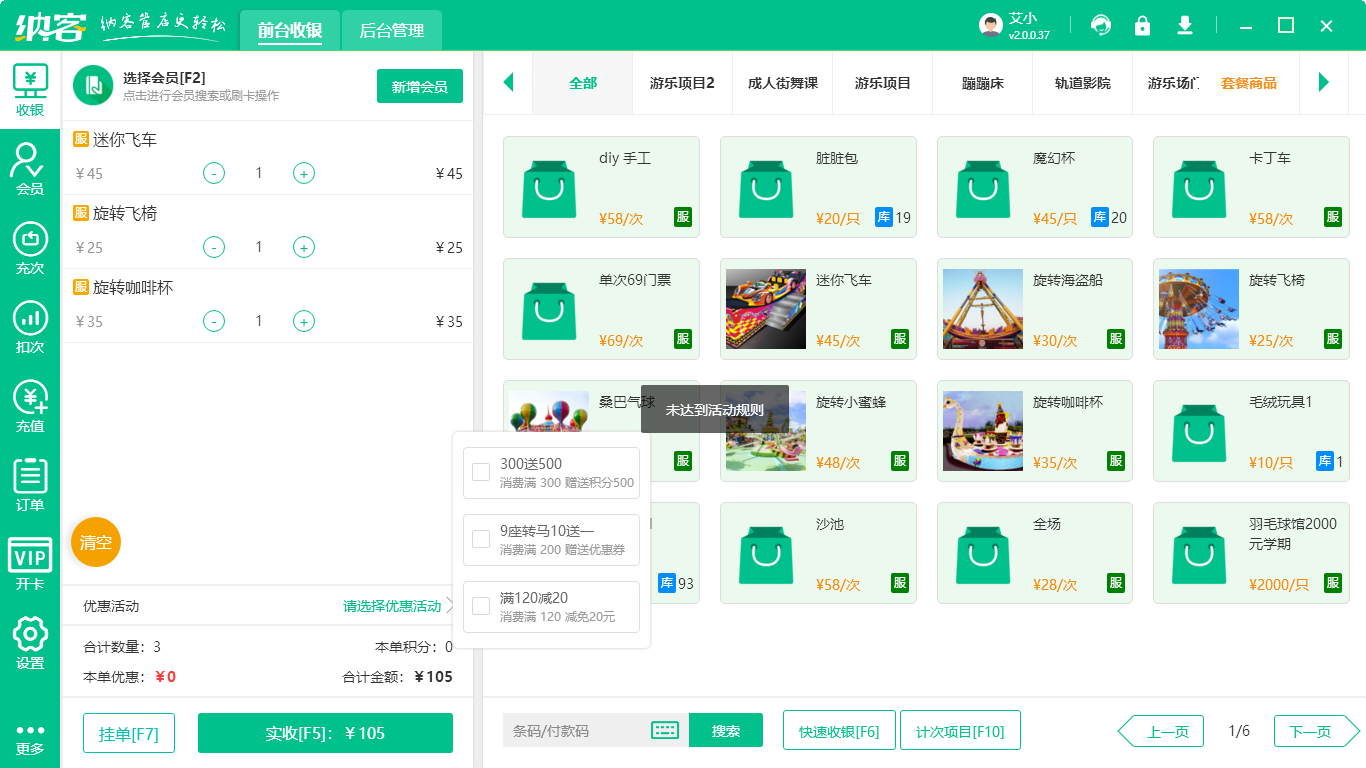The height and width of the screenshot is (768, 1366).
Task: Enable the 300送500 promotion checkbox
Action: (x=479, y=471)
